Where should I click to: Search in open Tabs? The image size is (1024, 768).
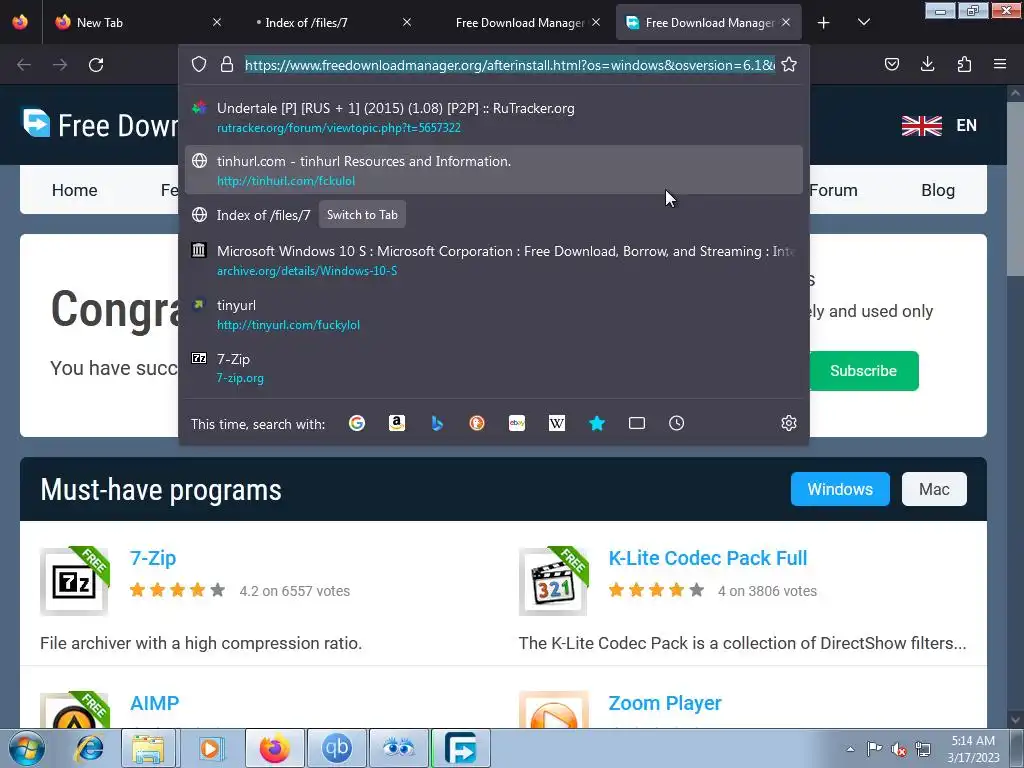(x=637, y=423)
